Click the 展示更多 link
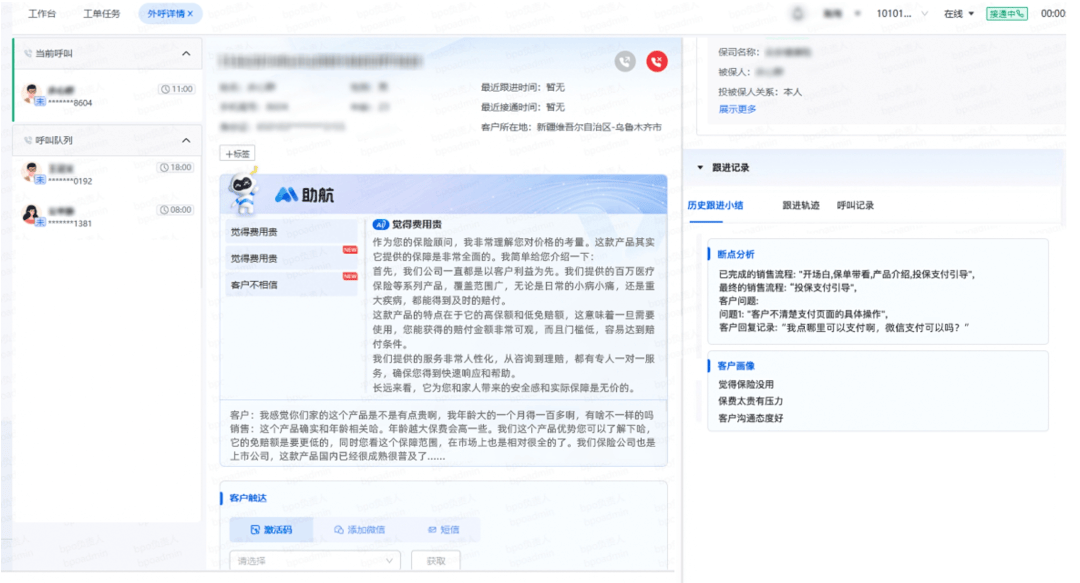Image resolution: width=1080 pixels, height=583 pixels. click(x=737, y=109)
